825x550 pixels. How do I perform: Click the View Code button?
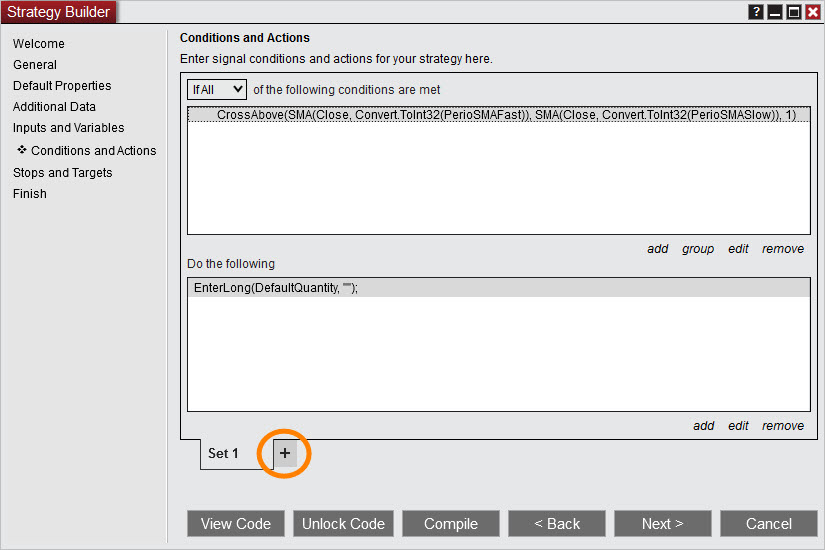(x=236, y=524)
